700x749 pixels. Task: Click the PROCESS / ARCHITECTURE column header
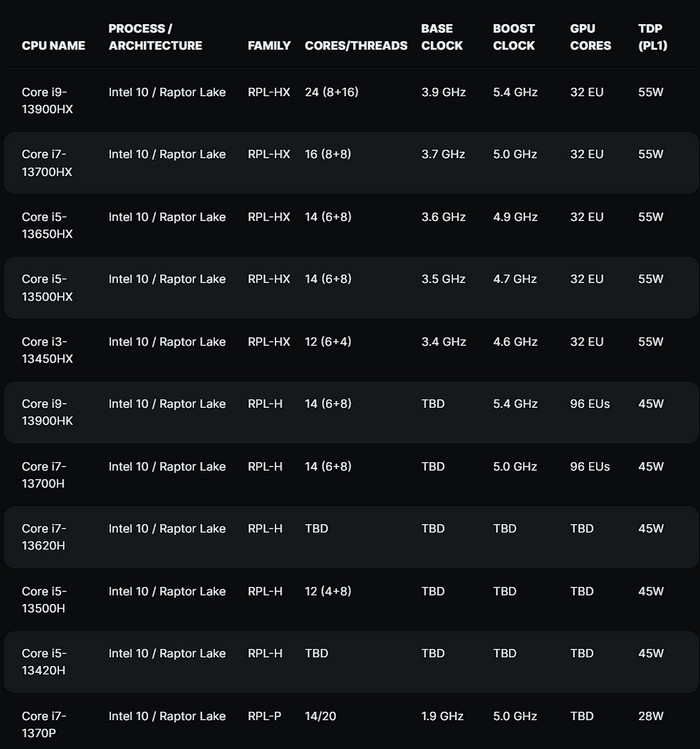(155, 37)
